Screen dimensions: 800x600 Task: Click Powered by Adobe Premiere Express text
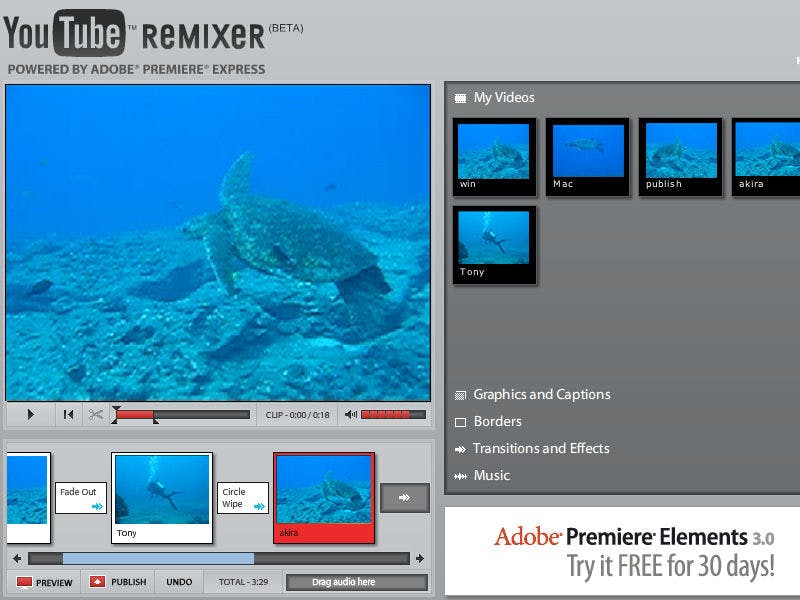click(x=136, y=69)
